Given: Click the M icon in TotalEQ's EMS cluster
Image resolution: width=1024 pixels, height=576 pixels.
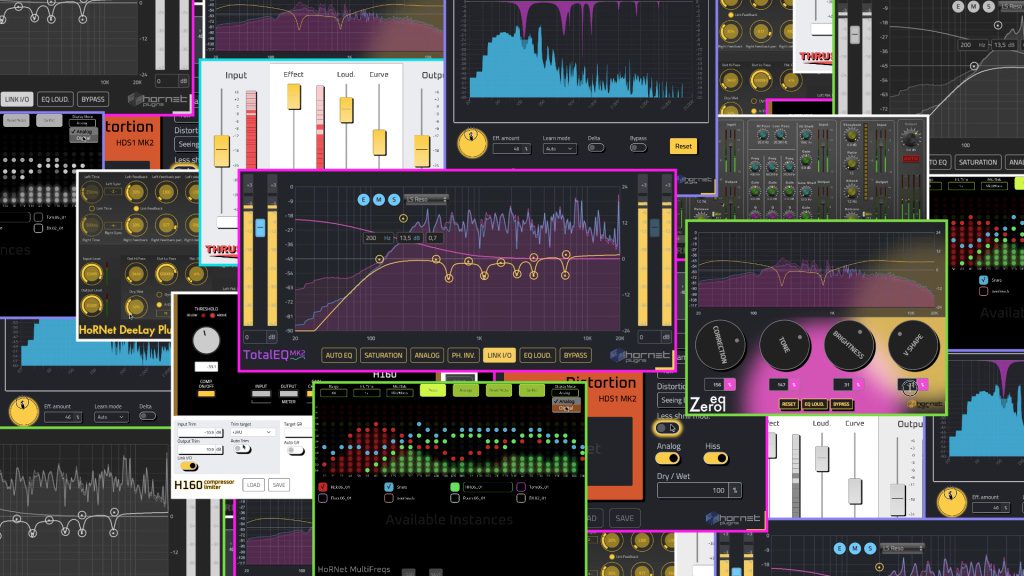Looking at the screenshot, I should pyautogui.click(x=377, y=200).
